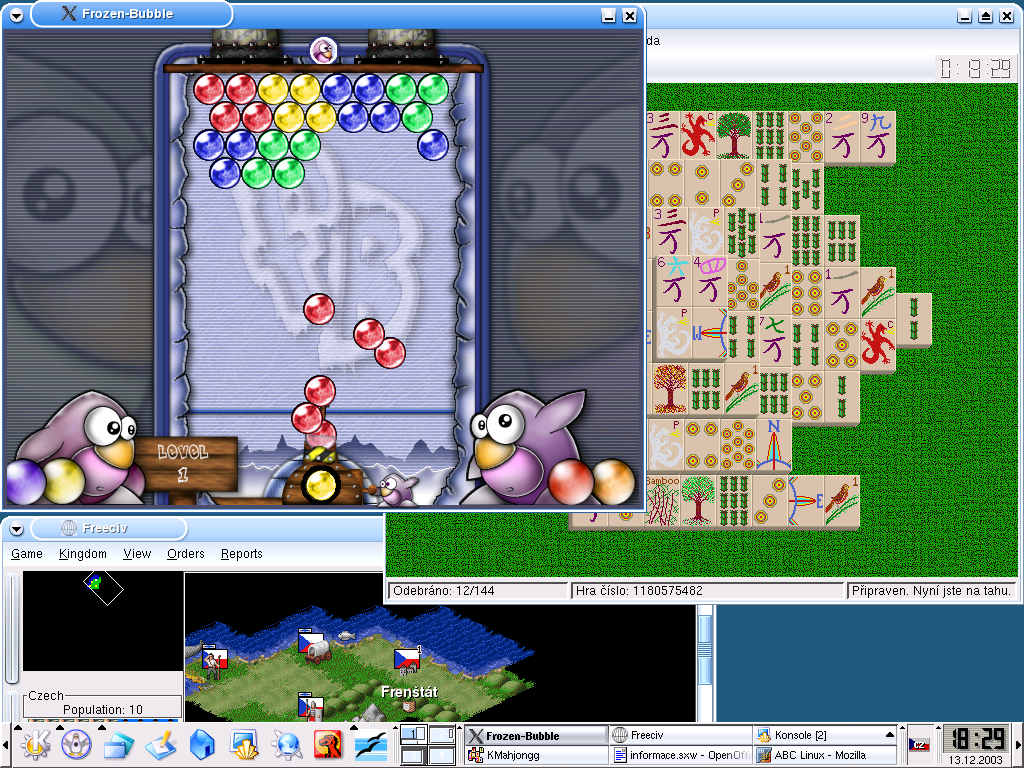Select the top-right character 9 tile in KMahjongg
This screenshot has height=768, width=1024.
tap(878, 137)
